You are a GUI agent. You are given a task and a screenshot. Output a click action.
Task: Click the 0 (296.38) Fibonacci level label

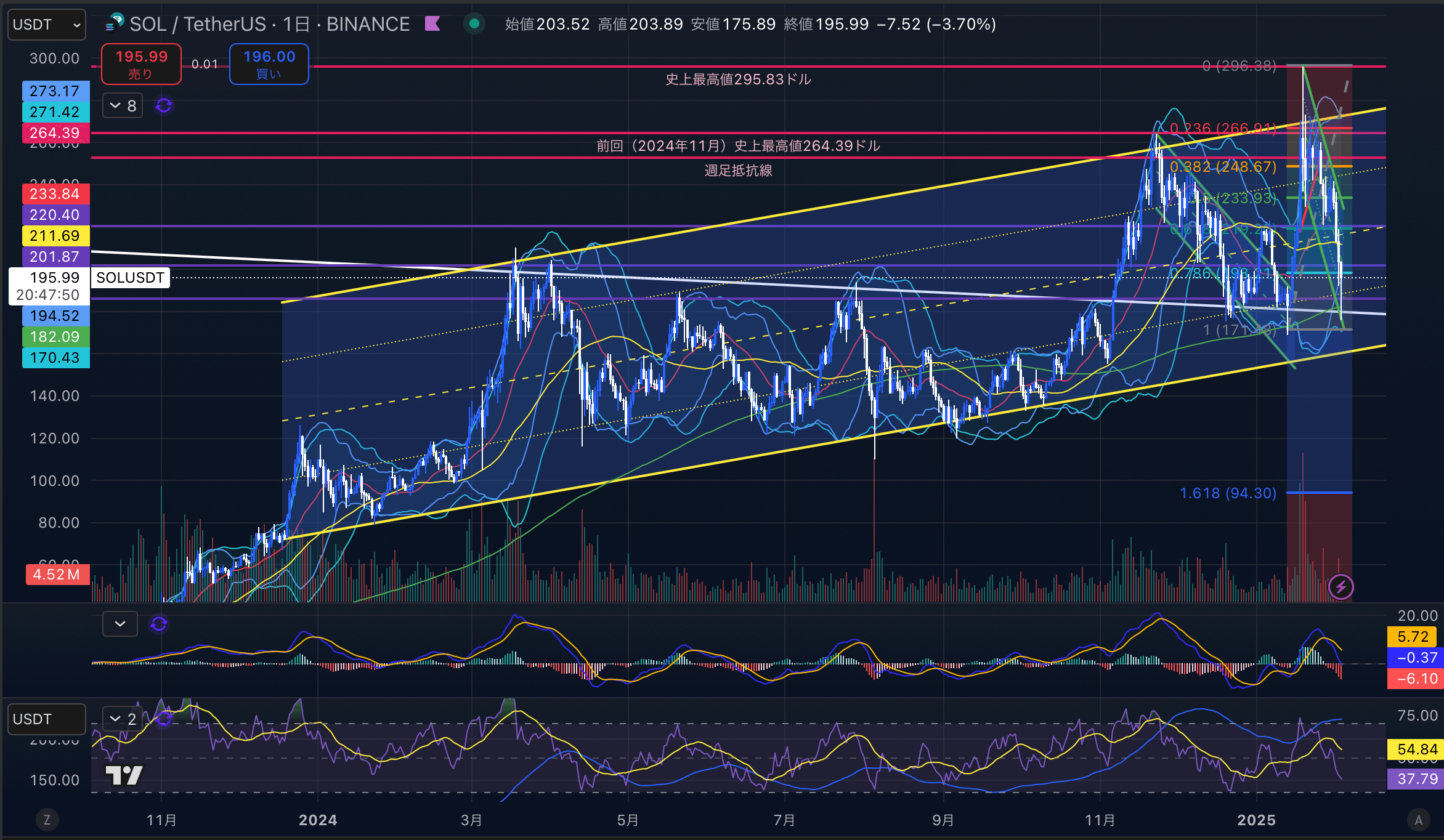[x=1239, y=66]
